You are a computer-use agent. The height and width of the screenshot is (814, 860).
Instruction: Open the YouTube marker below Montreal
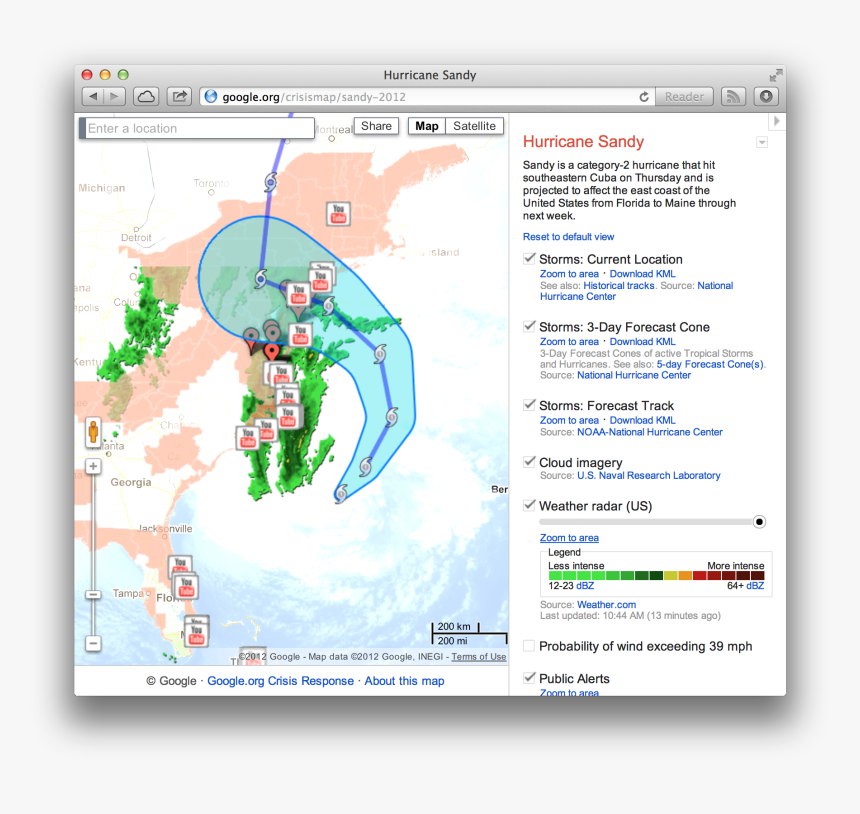pyautogui.click(x=338, y=213)
